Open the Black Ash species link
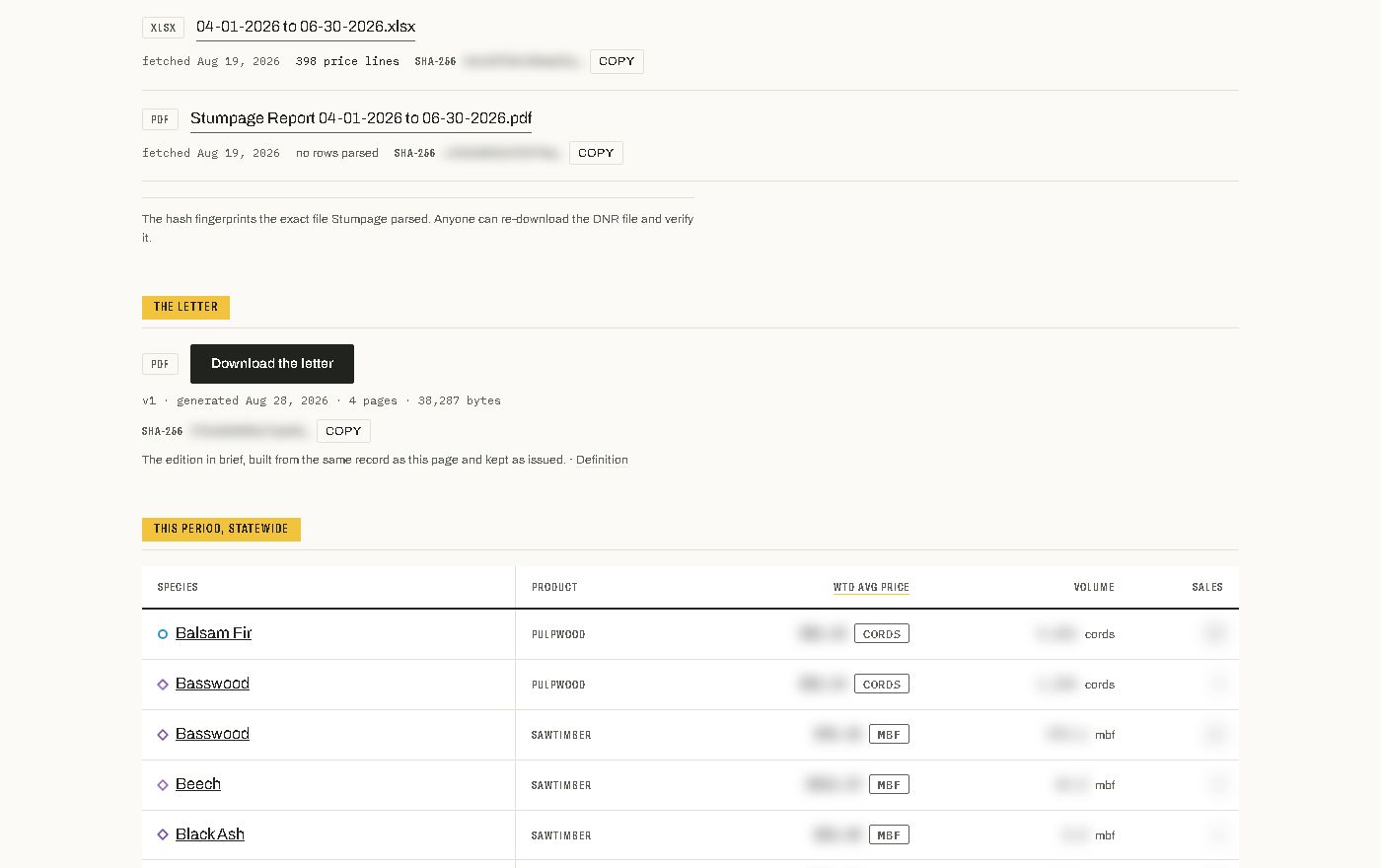 (210, 834)
